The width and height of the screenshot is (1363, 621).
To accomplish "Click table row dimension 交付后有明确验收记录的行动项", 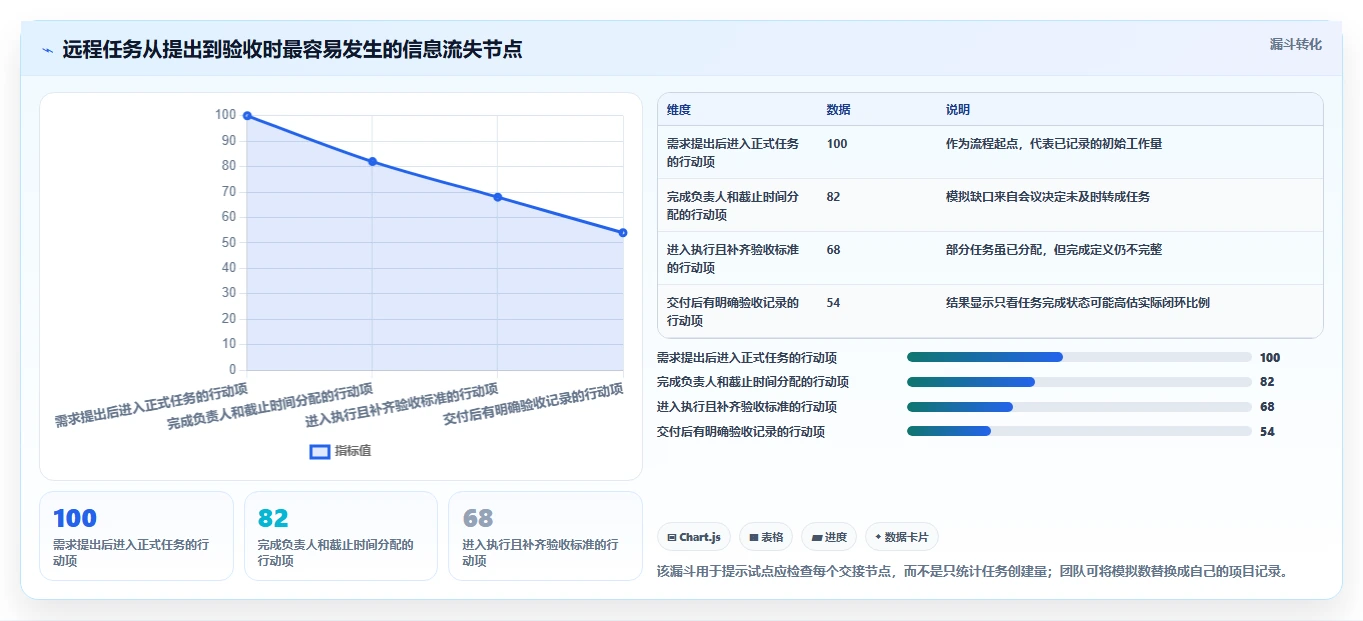I will [x=733, y=311].
